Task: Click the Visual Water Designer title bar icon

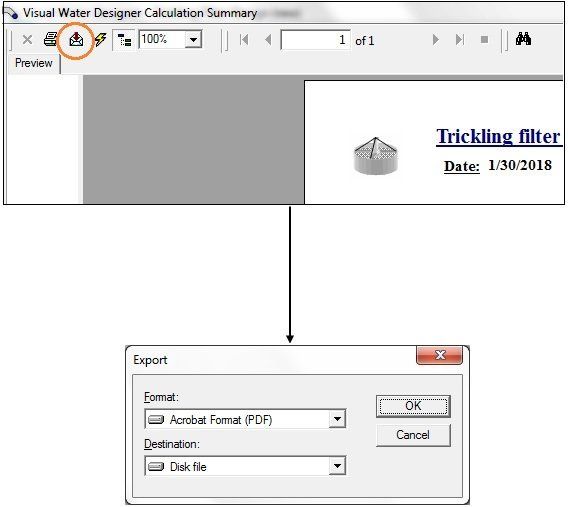Action: (x=11, y=13)
